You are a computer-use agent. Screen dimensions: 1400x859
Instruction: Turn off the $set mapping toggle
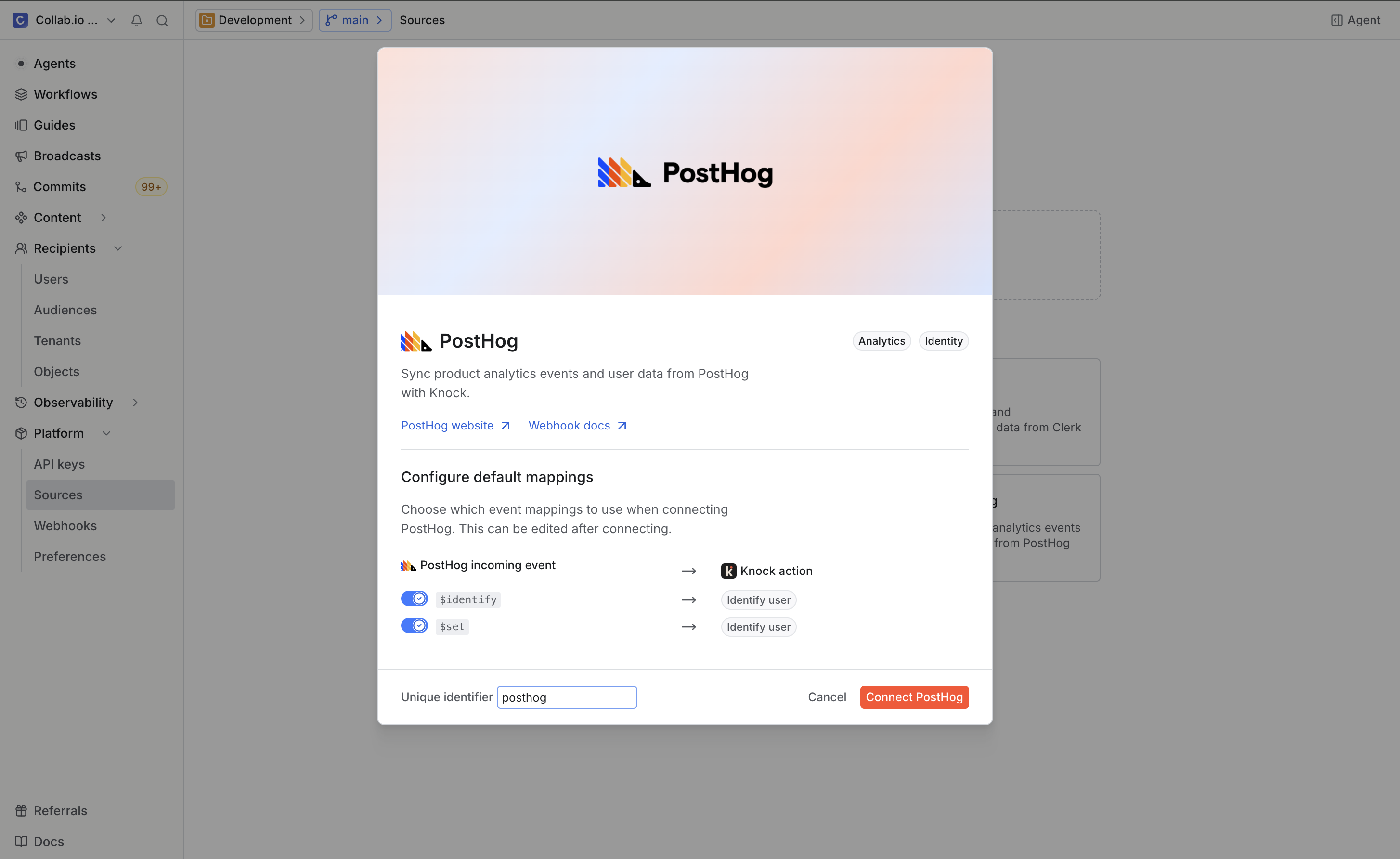[x=414, y=626]
